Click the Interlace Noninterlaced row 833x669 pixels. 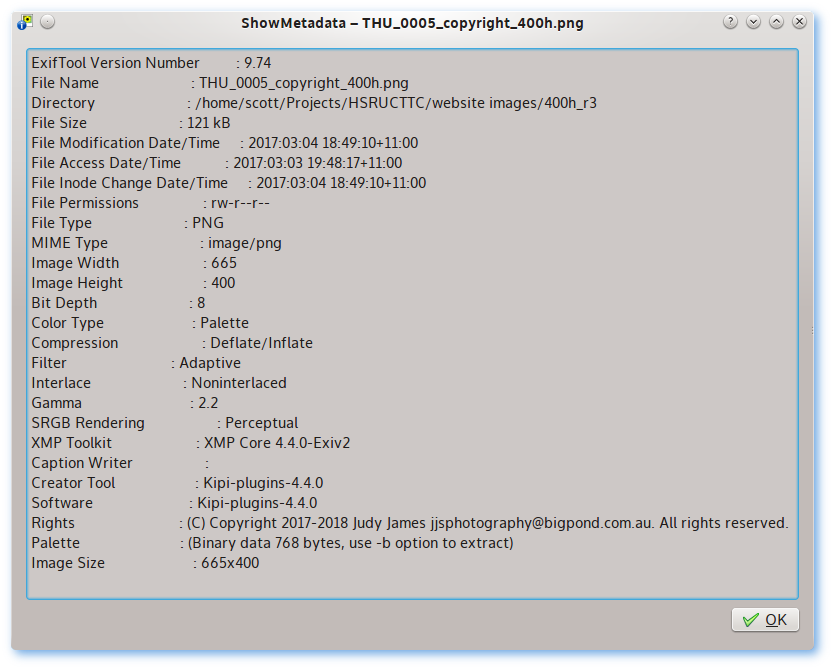click(x=159, y=383)
